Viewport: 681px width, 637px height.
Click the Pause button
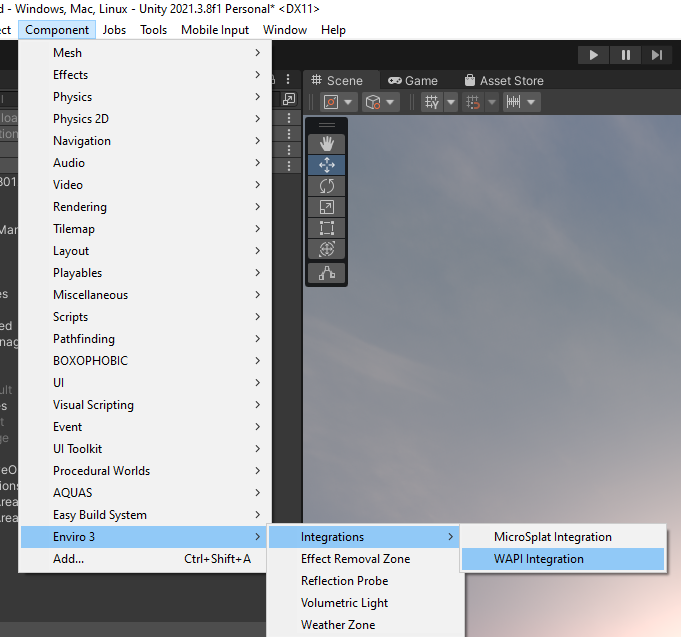[x=625, y=55]
